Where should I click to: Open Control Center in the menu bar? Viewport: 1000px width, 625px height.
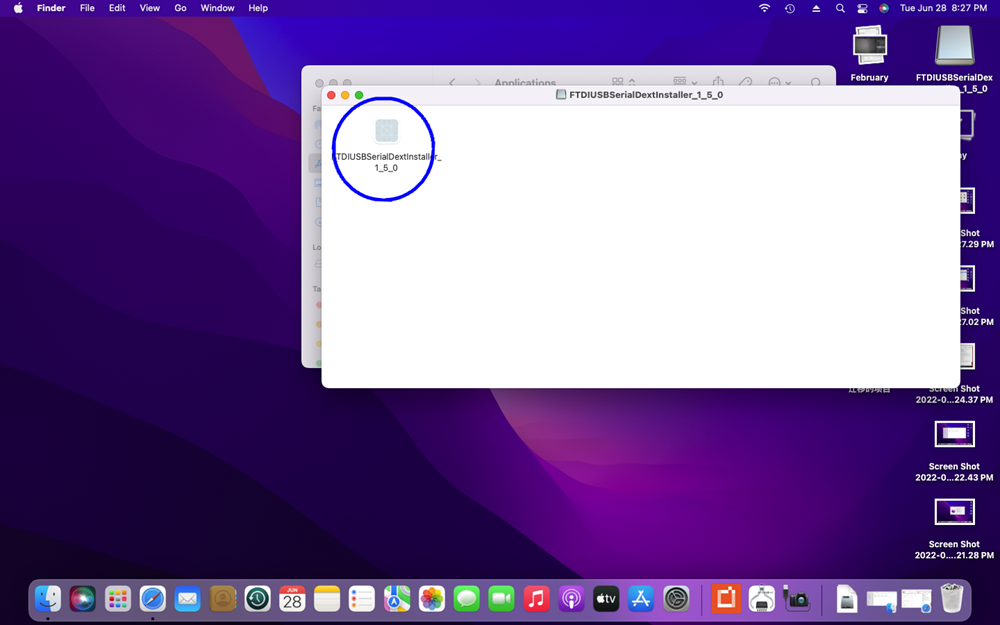click(862, 8)
